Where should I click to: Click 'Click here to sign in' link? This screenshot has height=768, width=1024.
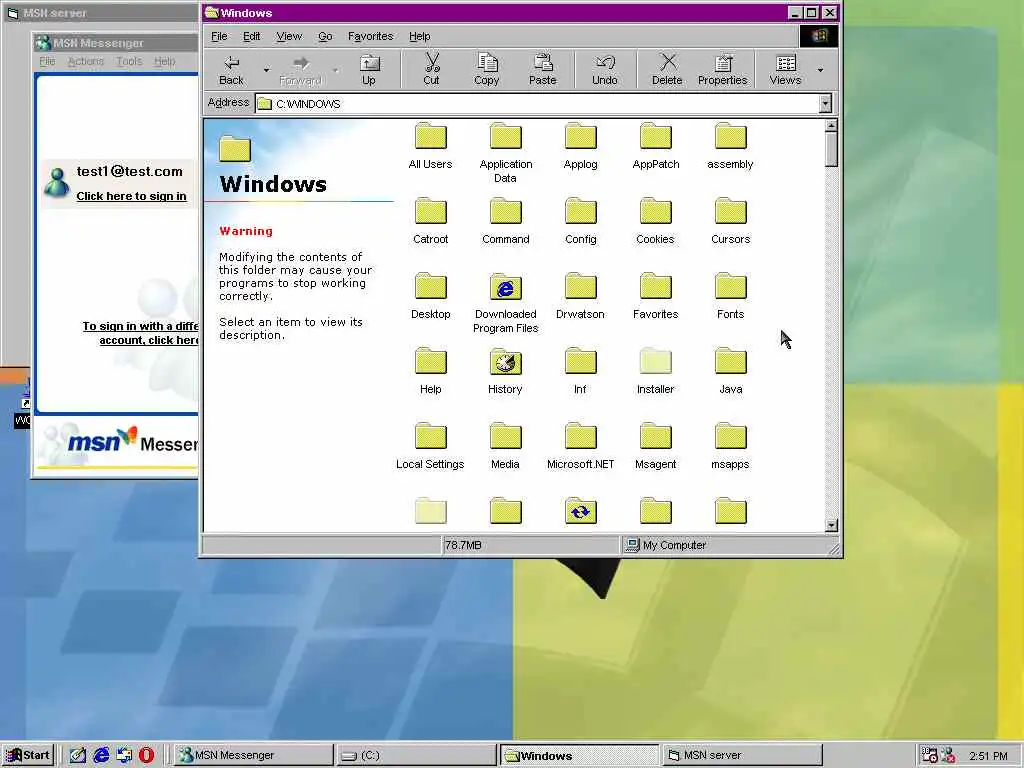click(131, 196)
